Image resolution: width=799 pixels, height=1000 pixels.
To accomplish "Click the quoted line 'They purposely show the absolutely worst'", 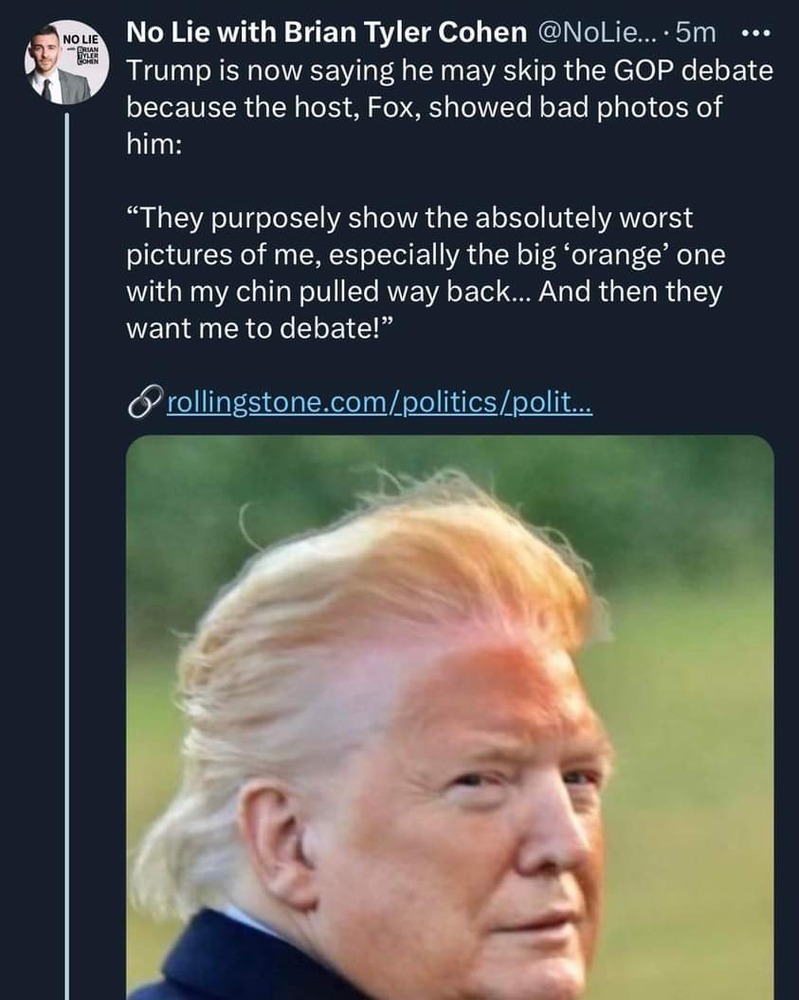I will 410,216.
